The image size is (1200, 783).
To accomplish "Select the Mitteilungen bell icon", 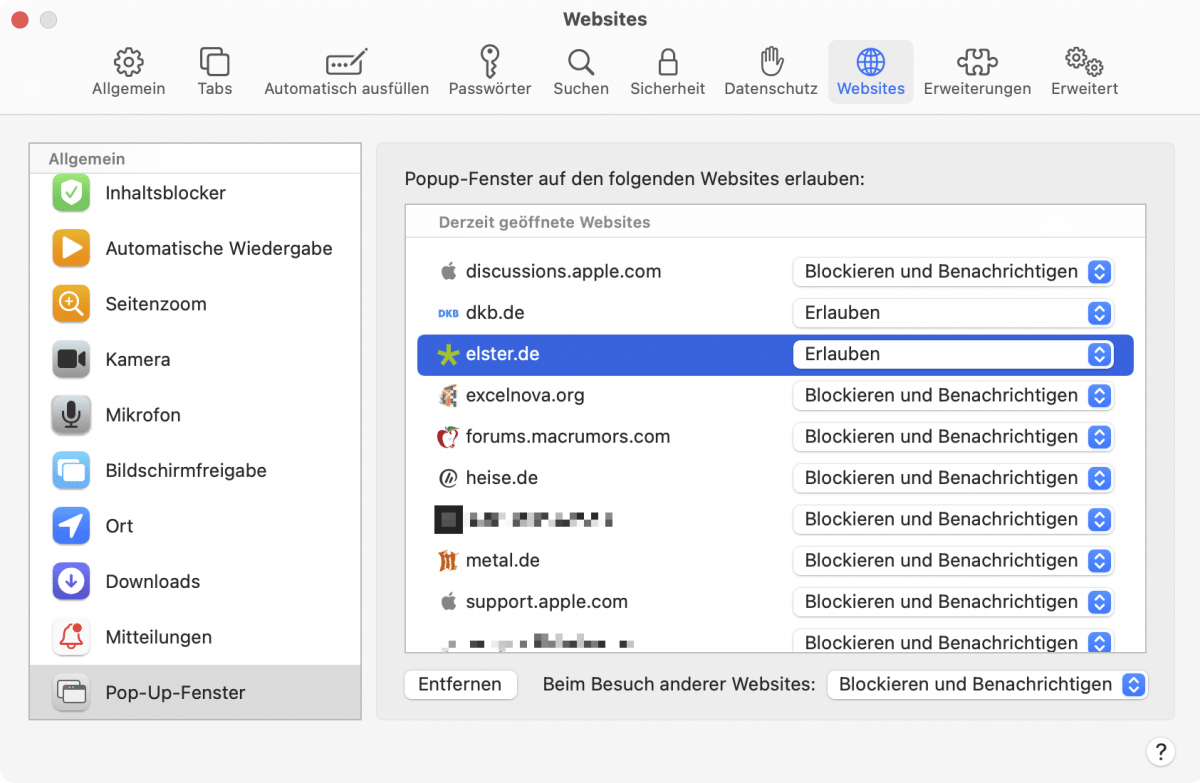I will click(71, 637).
